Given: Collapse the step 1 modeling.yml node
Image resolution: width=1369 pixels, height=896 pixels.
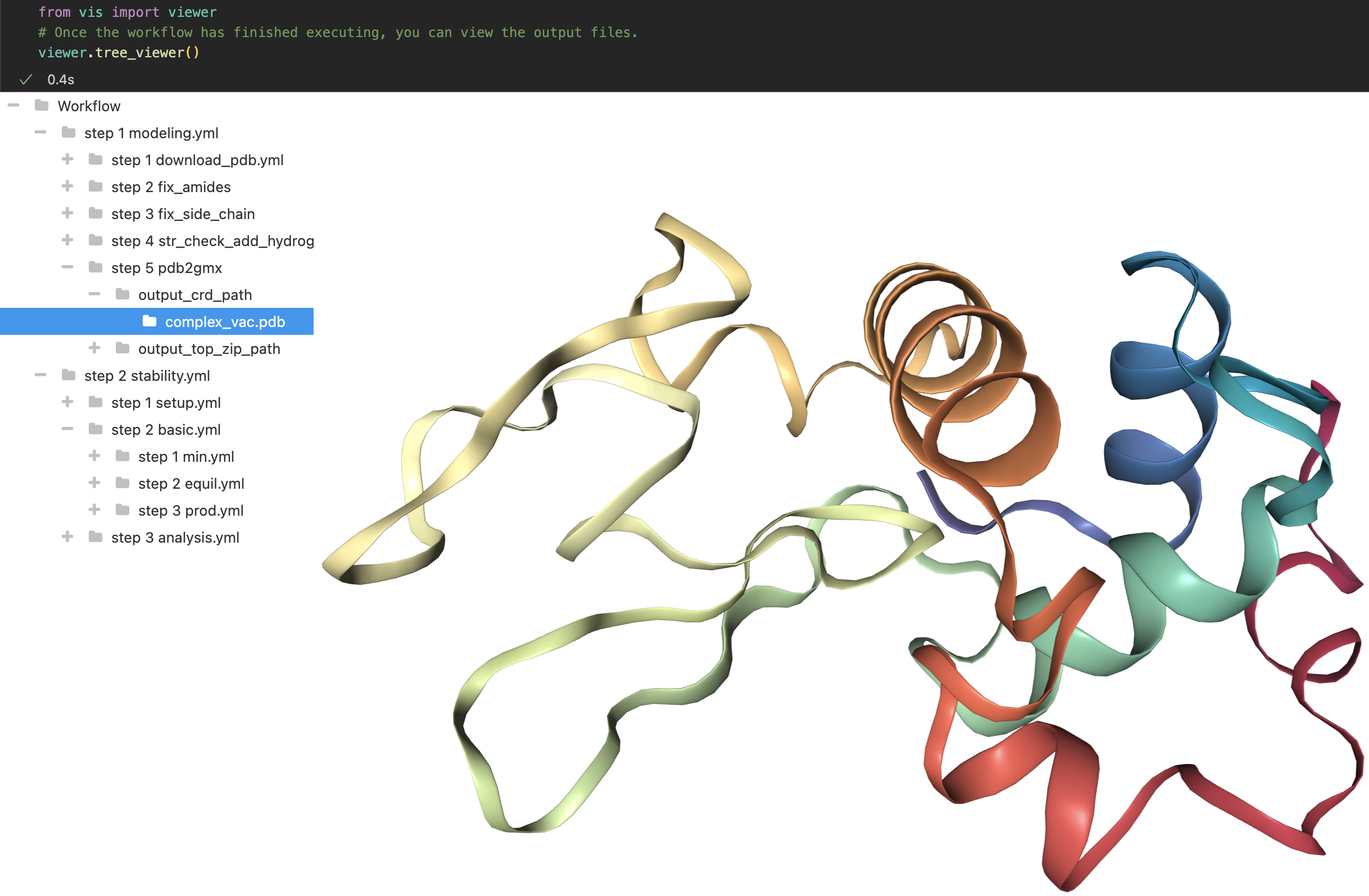Looking at the screenshot, I should point(40,132).
